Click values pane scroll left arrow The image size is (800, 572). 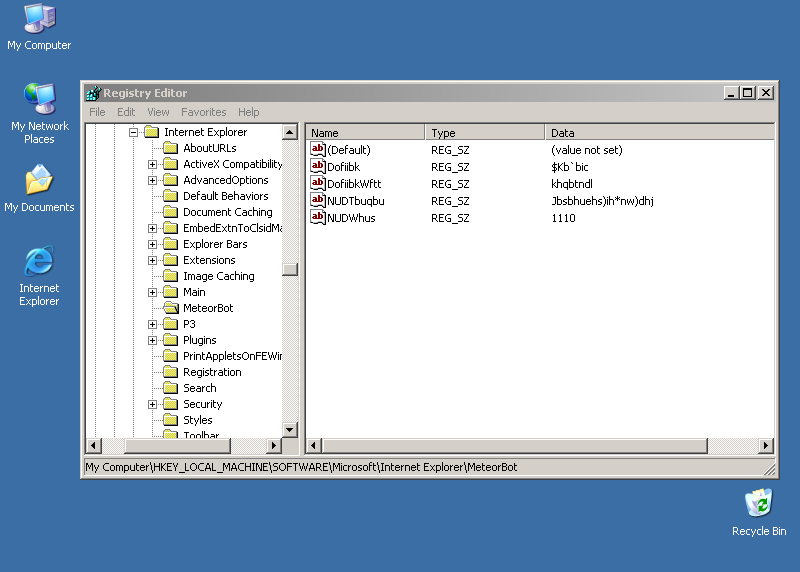tap(314, 445)
